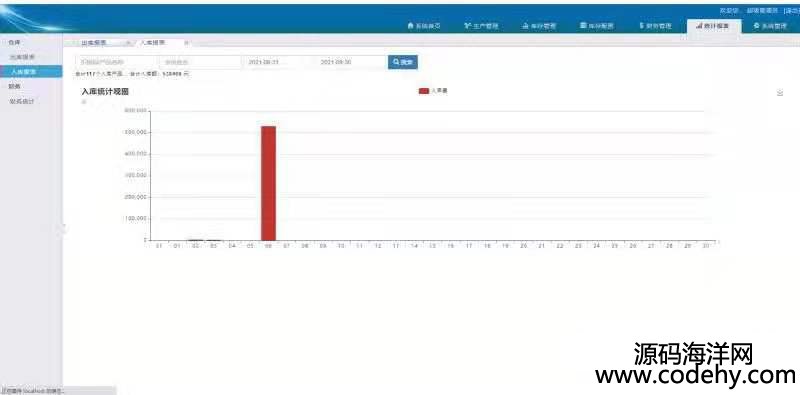Open the 生产管理 production management menu icon
The height and width of the screenshot is (395, 800).
467,26
